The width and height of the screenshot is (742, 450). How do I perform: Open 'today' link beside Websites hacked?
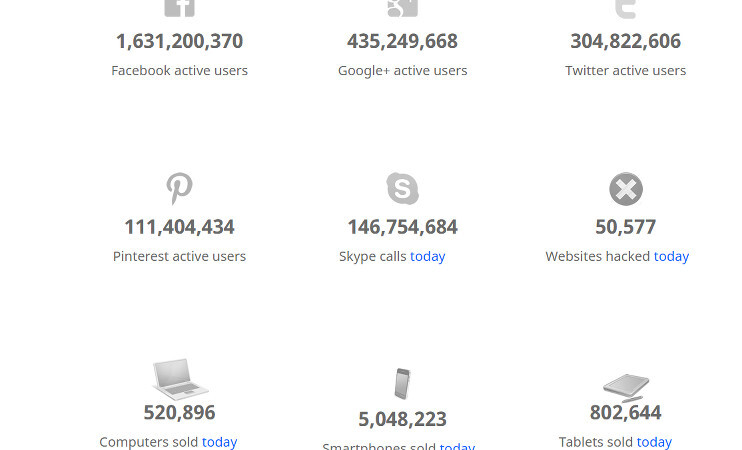click(671, 256)
